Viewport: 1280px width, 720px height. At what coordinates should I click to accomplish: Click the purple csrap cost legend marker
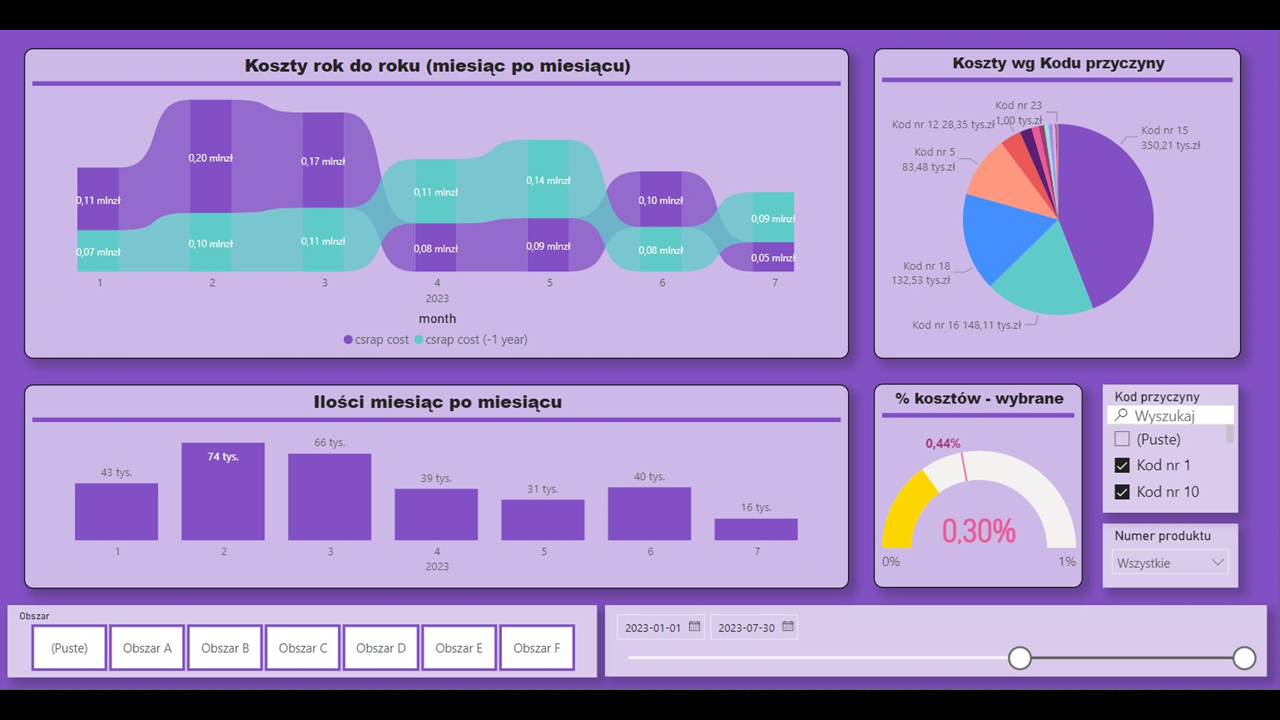348,340
